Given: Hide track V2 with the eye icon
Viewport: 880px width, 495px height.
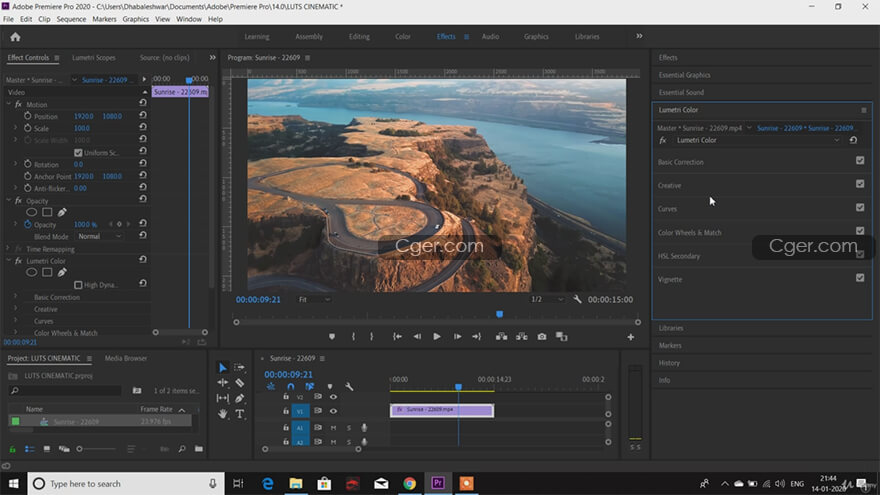Looking at the screenshot, I should tap(333, 397).
